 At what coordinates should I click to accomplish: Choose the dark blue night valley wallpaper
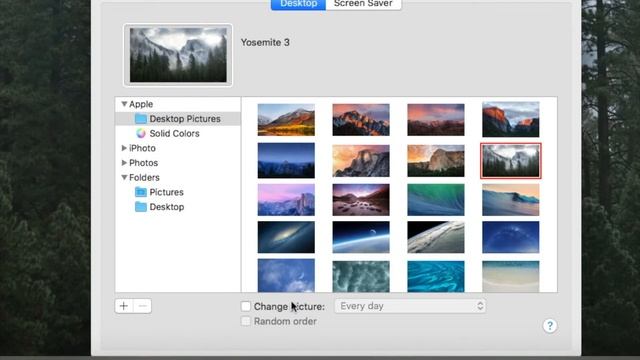point(286,160)
